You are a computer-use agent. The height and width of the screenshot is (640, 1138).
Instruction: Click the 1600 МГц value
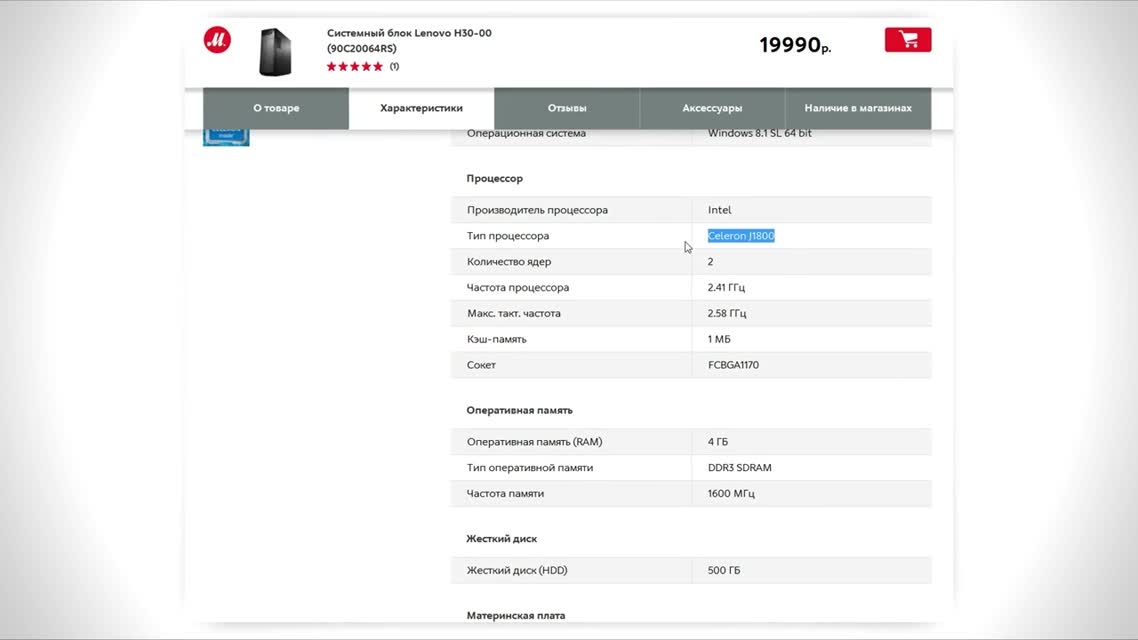pyautogui.click(x=731, y=493)
